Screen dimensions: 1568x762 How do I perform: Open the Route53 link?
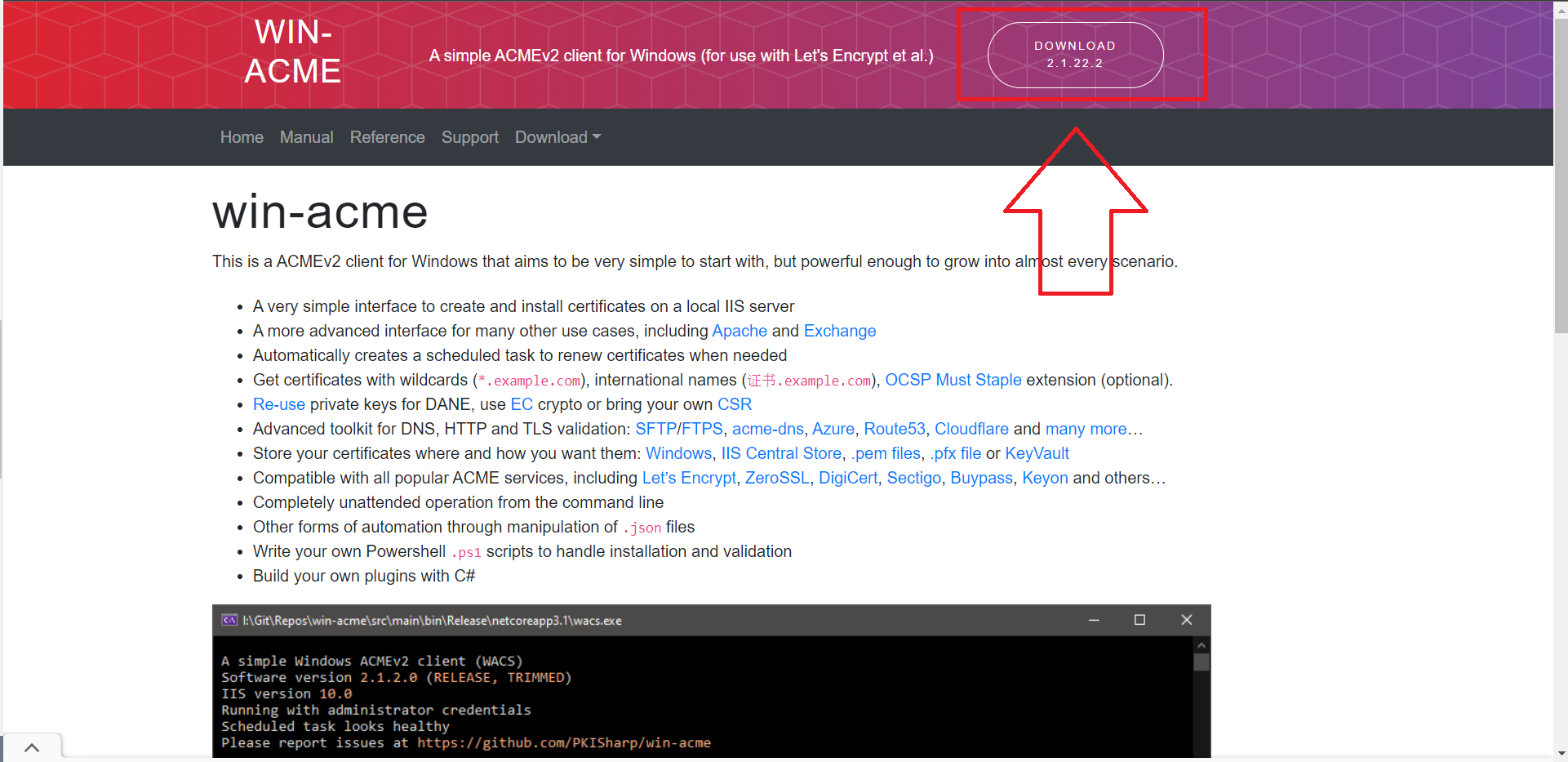tap(895, 429)
